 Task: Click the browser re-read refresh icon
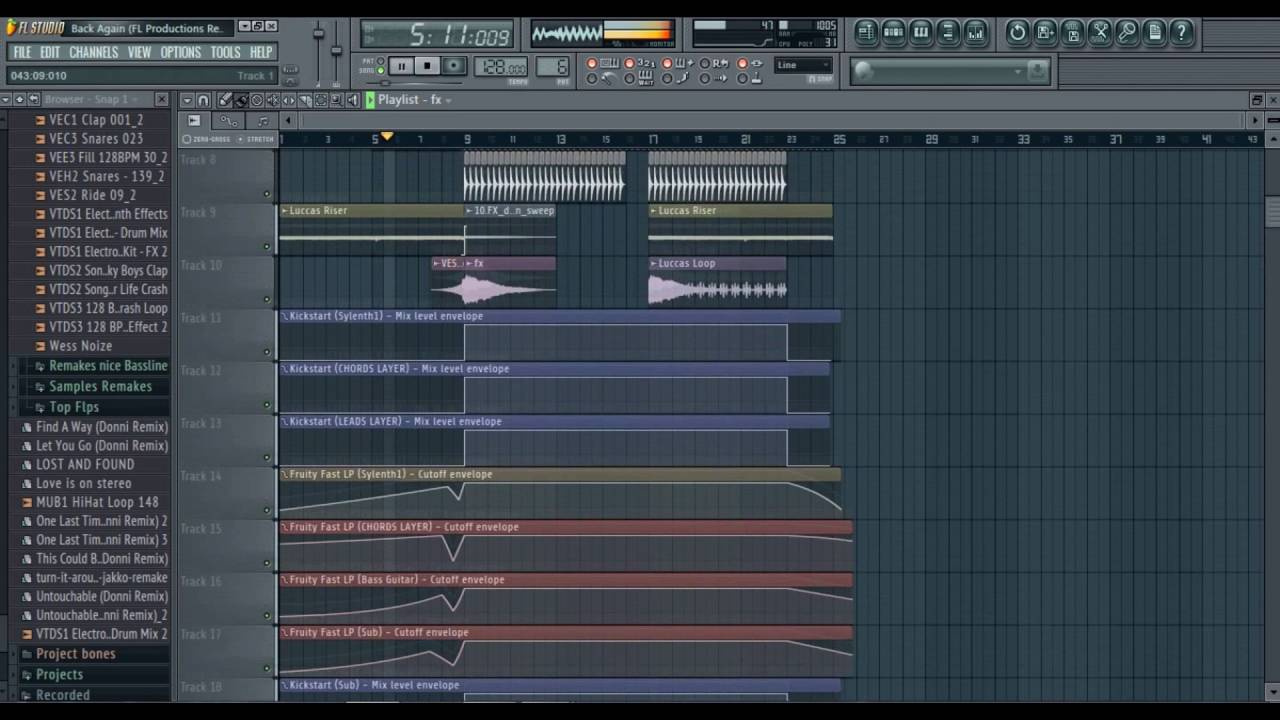point(34,99)
